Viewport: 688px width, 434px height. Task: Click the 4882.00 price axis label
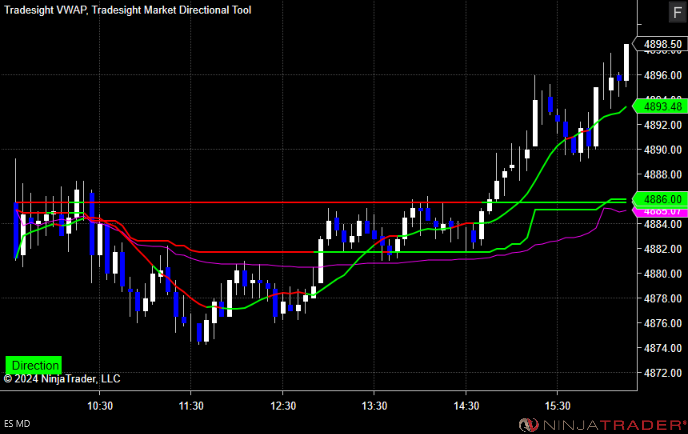pyautogui.click(x=663, y=249)
